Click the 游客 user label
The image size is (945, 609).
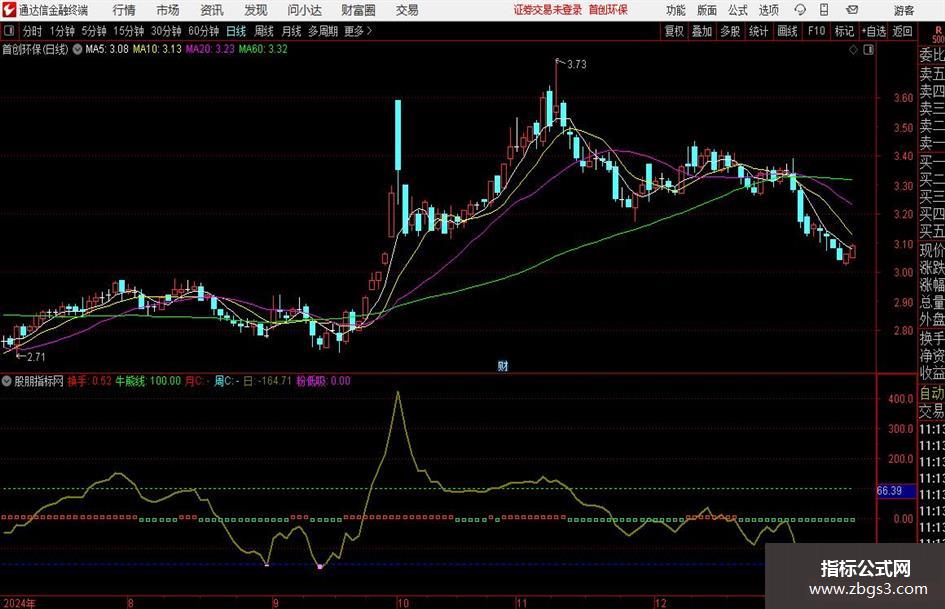[x=903, y=10]
